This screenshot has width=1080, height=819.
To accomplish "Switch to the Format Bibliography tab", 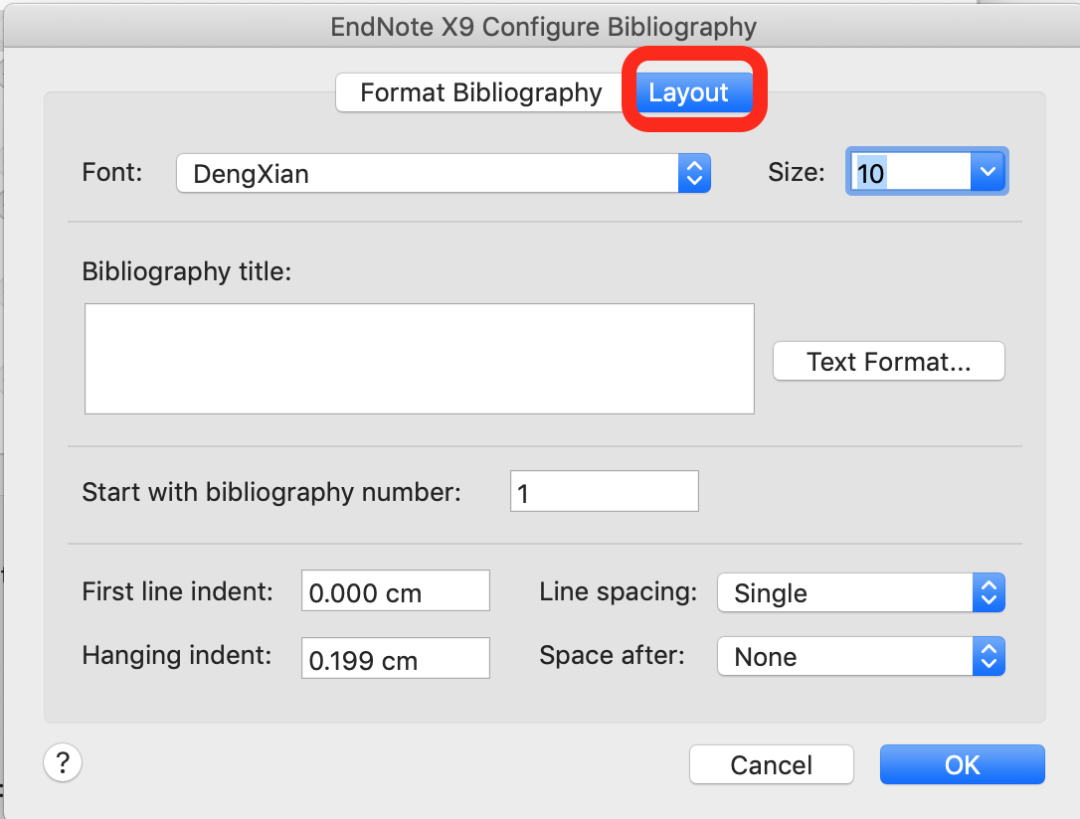I will tap(481, 92).
